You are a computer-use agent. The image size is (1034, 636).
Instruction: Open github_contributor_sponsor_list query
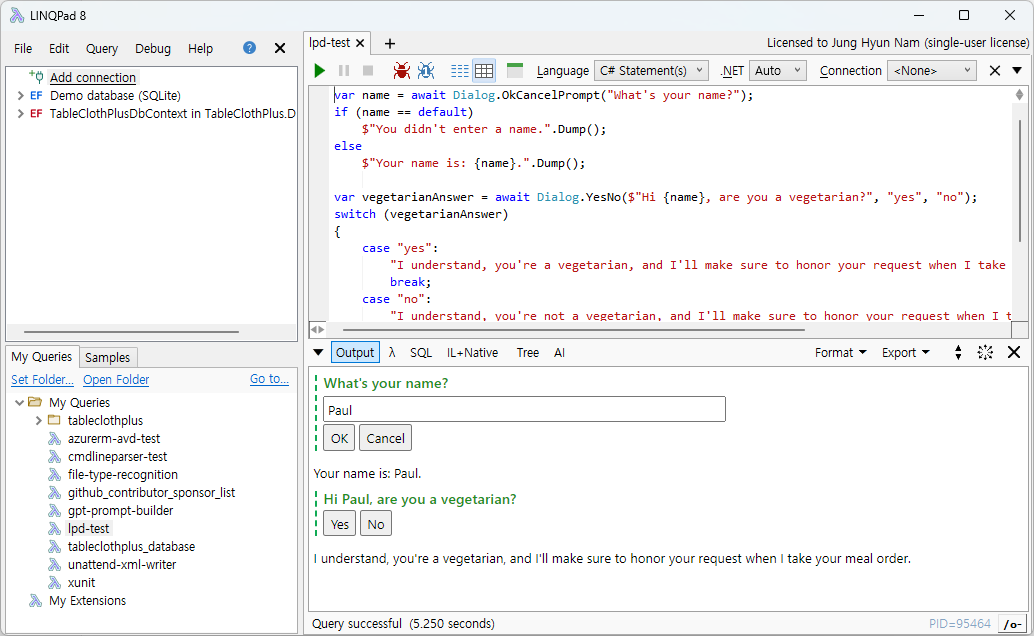pos(151,493)
